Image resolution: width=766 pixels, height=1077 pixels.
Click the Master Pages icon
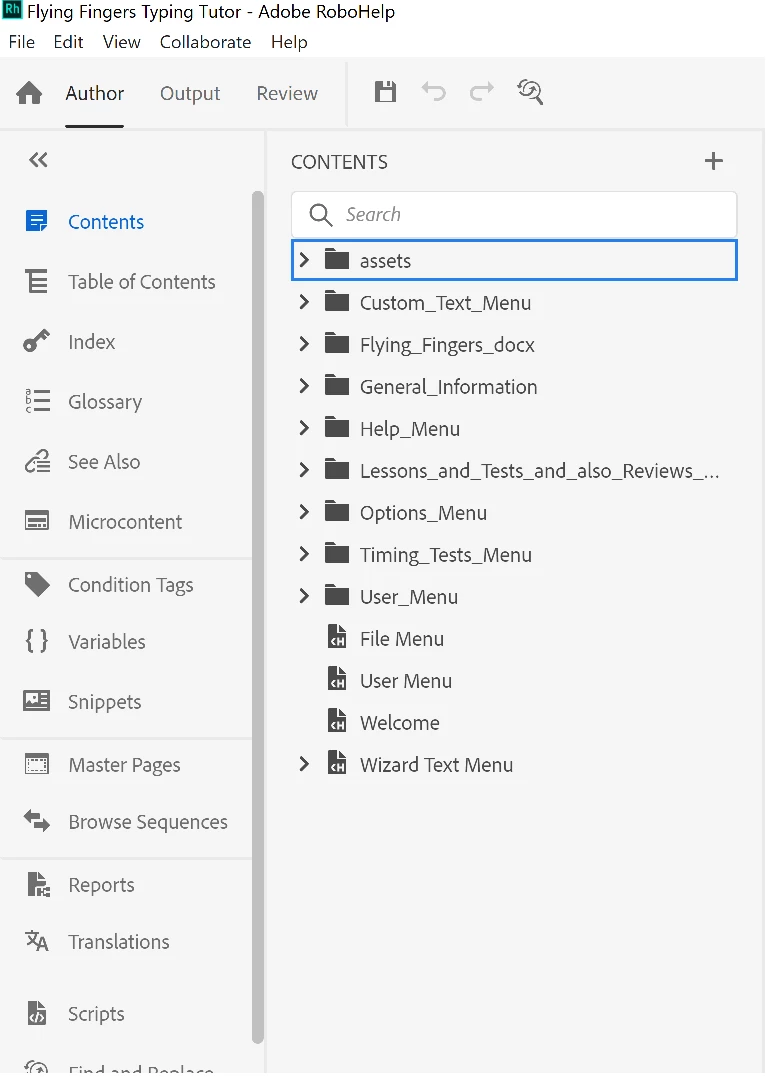tap(36, 764)
